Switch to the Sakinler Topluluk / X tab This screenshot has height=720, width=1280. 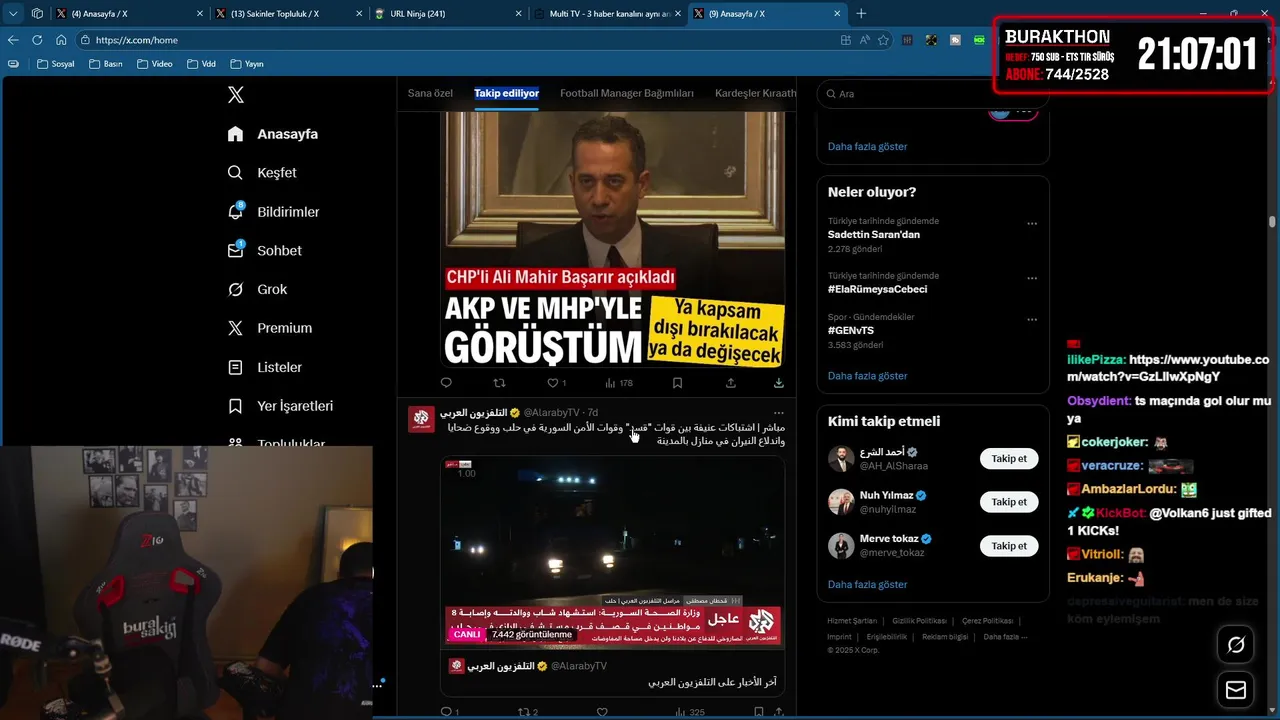[x=288, y=14]
